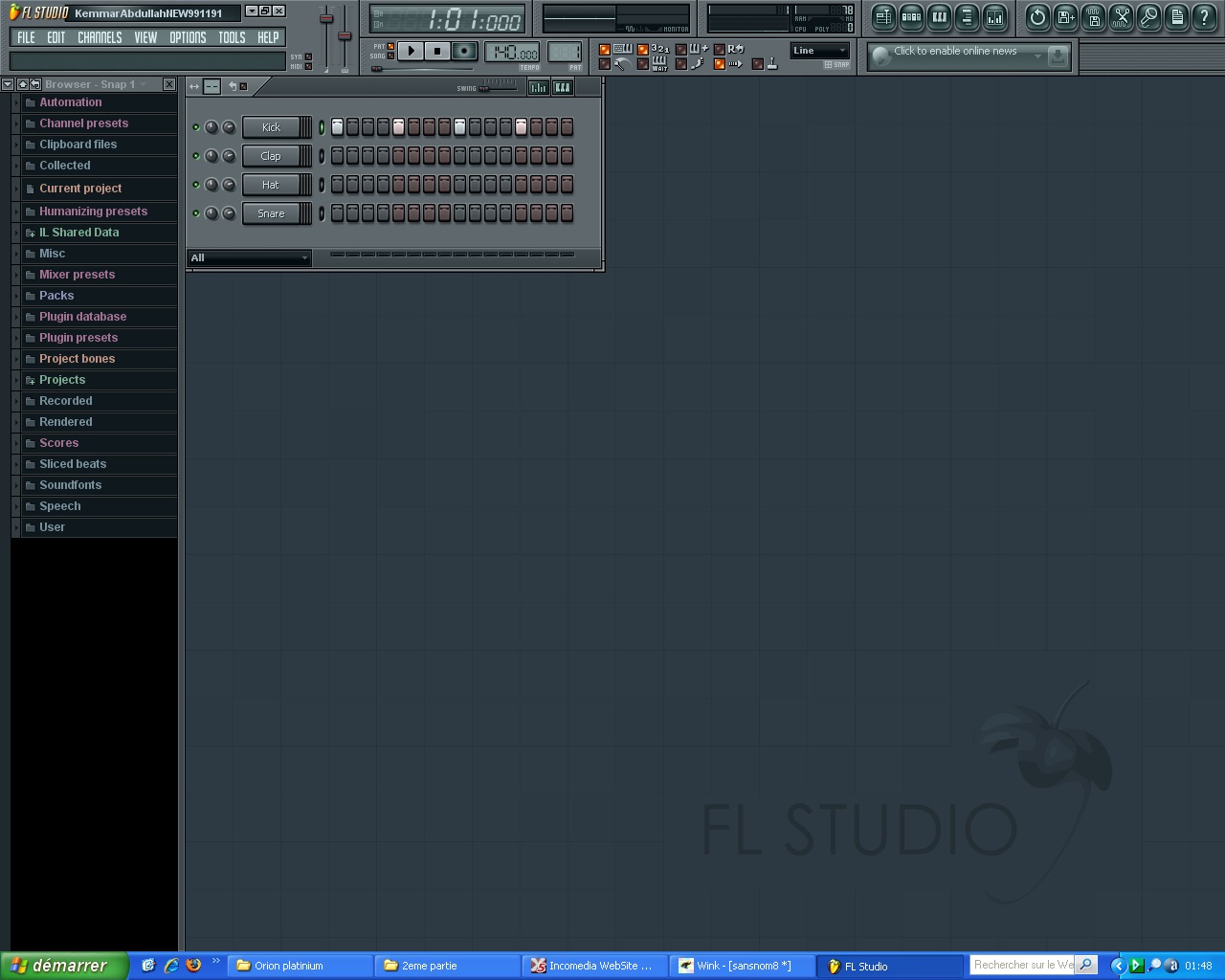Open the FILE menu
This screenshot has width=1225, height=980.
(x=26, y=37)
